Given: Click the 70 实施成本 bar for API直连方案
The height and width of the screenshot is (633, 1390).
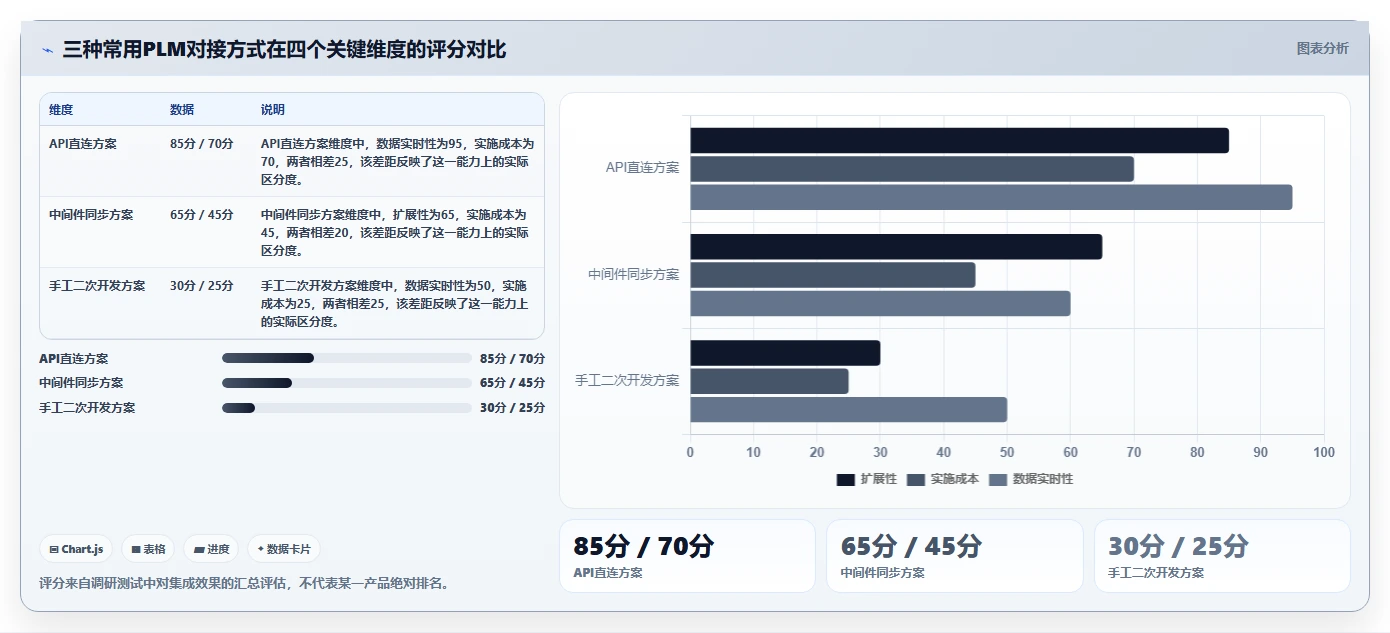Looking at the screenshot, I should pos(912,169).
